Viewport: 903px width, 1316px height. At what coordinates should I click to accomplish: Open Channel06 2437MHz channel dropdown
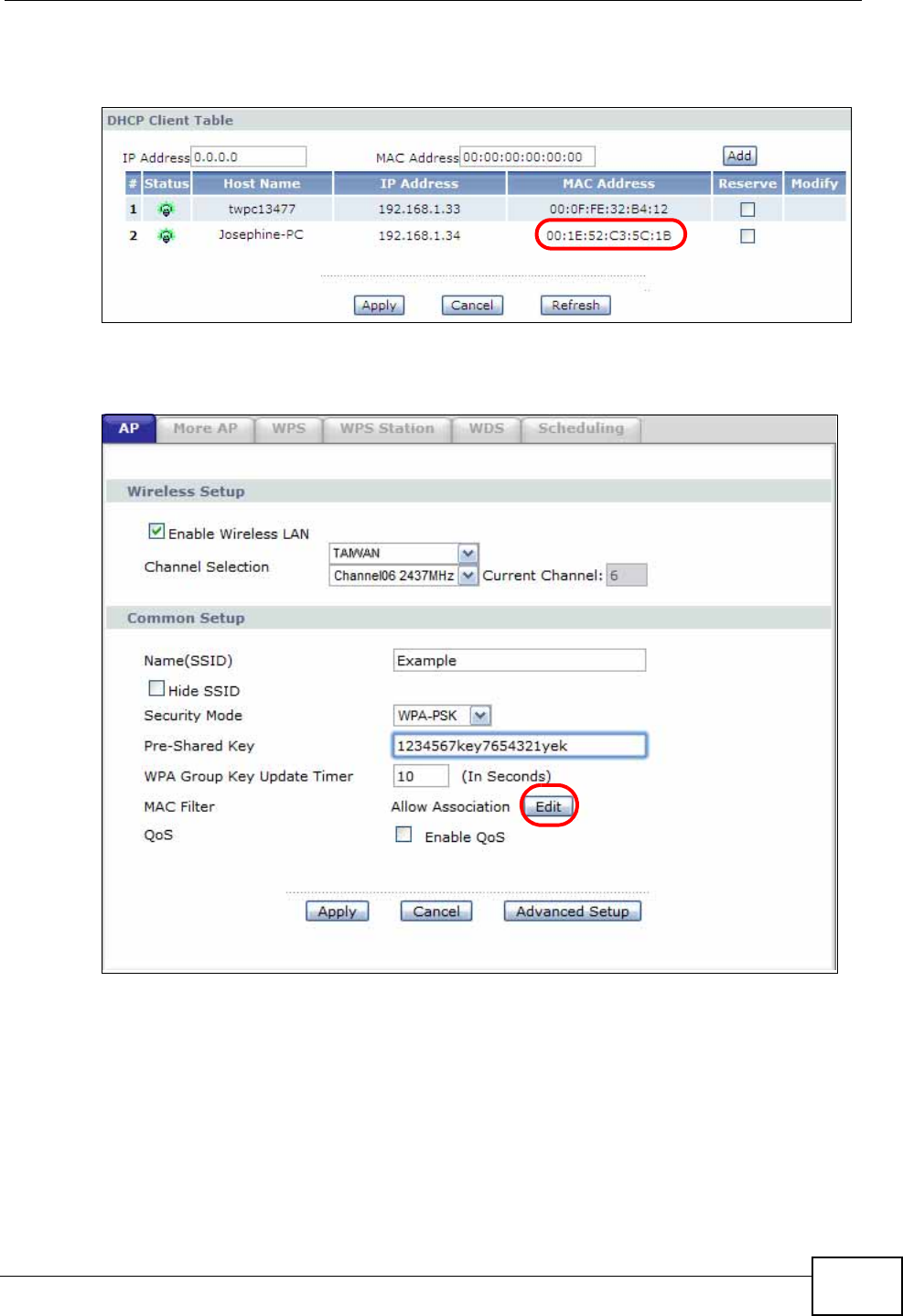[403, 576]
